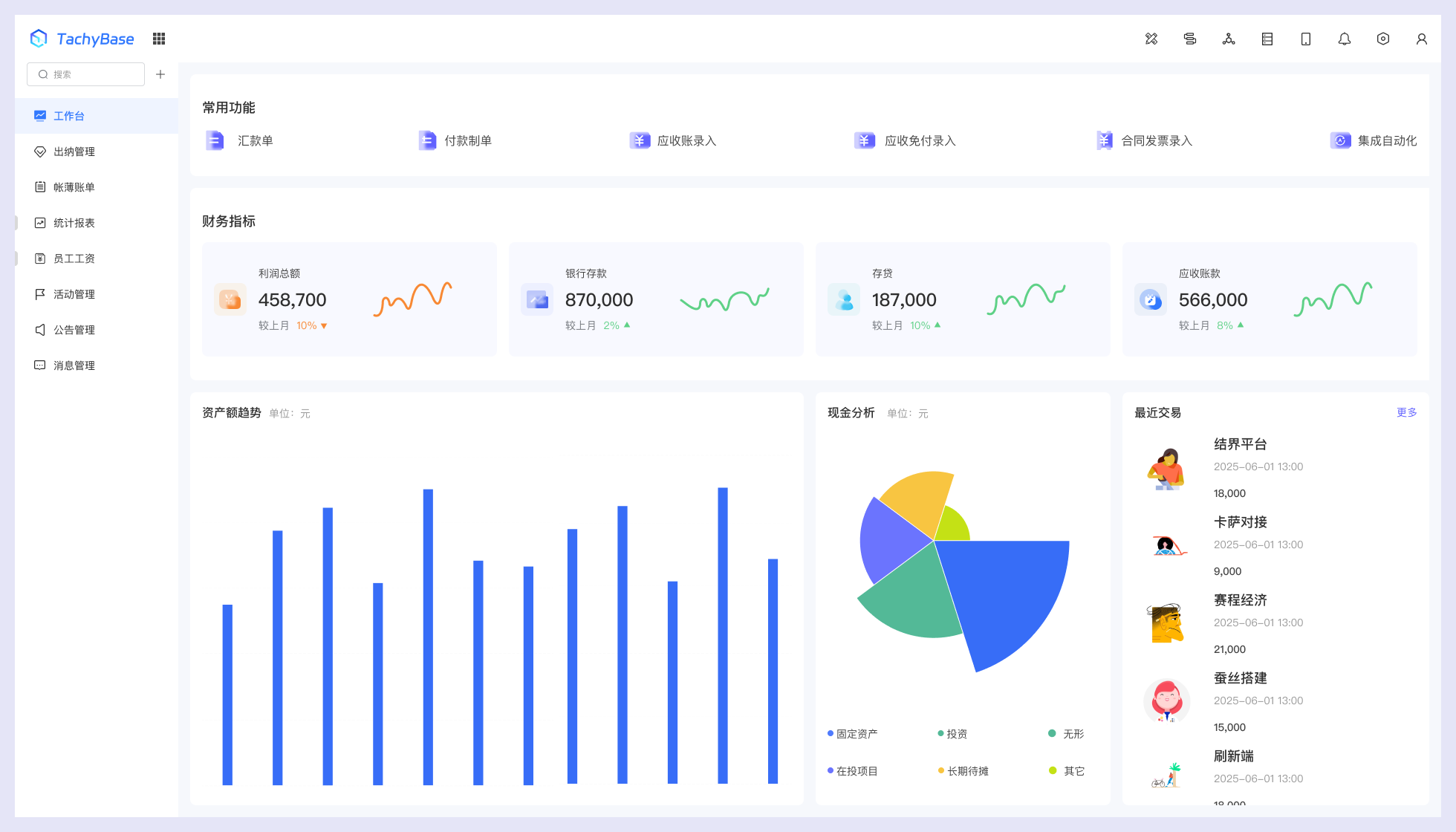Click the 付款制单 shortcut icon
Image resolution: width=1456 pixels, height=832 pixels.
[x=427, y=140]
